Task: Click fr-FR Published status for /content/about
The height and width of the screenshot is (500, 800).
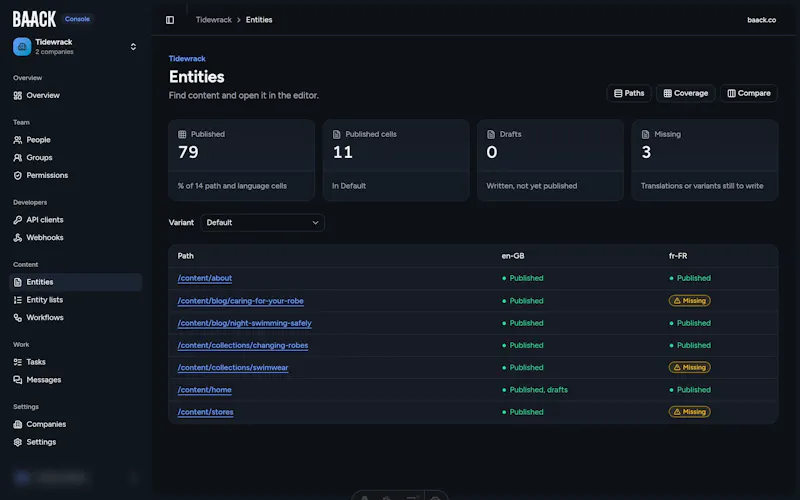Action: pyautogui.click(x=690, y=278)
